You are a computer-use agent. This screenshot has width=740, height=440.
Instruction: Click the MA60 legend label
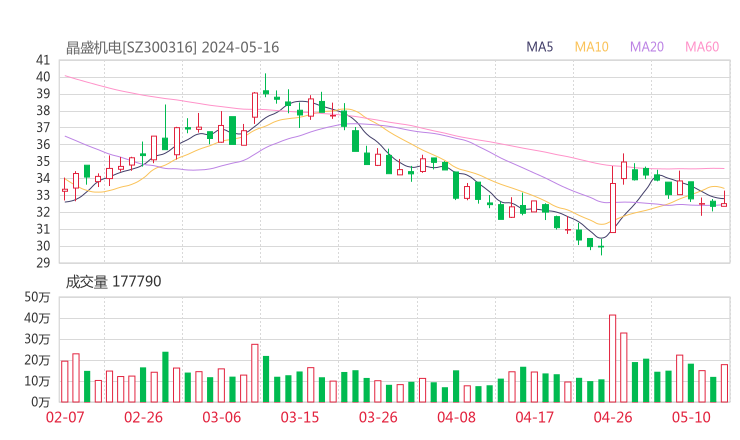702,47
